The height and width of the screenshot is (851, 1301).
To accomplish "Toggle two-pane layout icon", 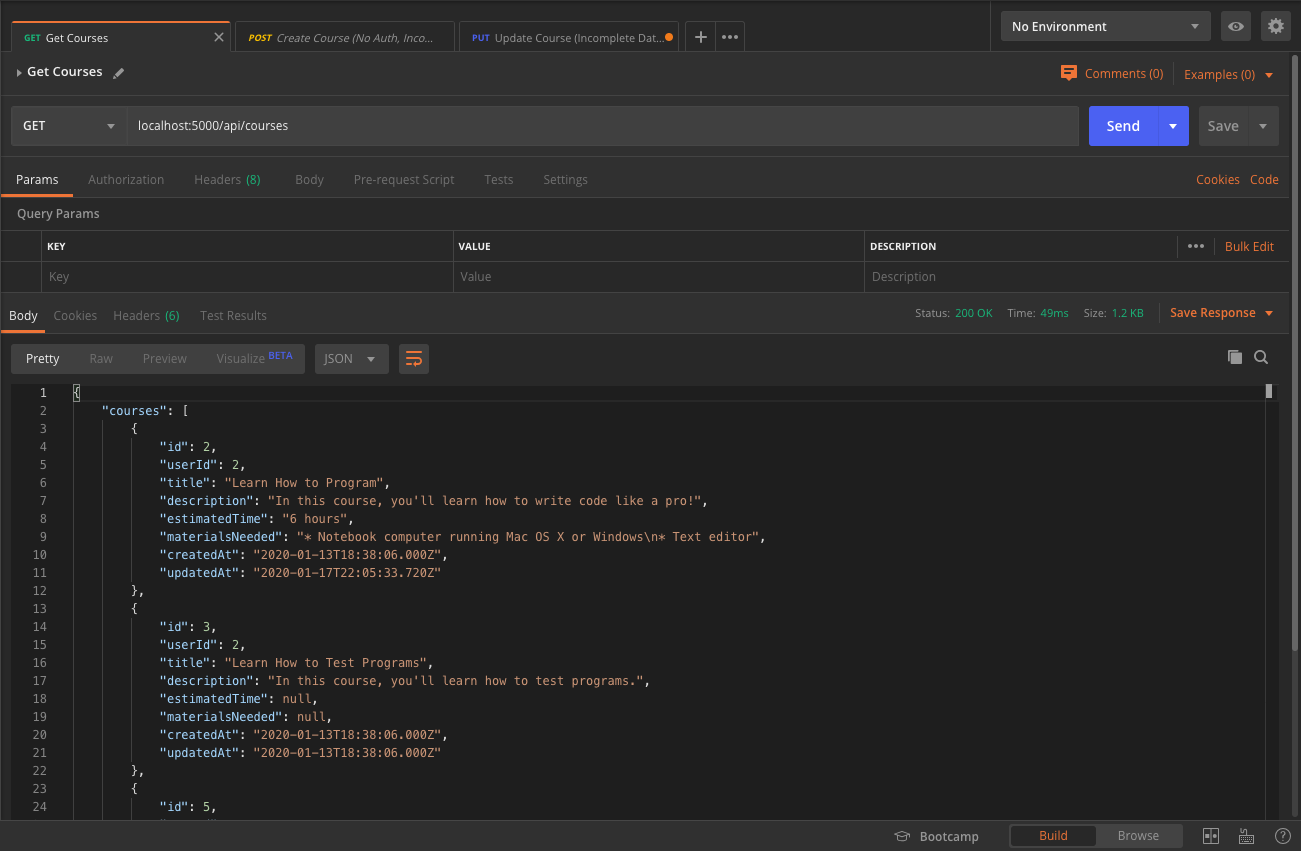I will click(x=1211, y=836).
